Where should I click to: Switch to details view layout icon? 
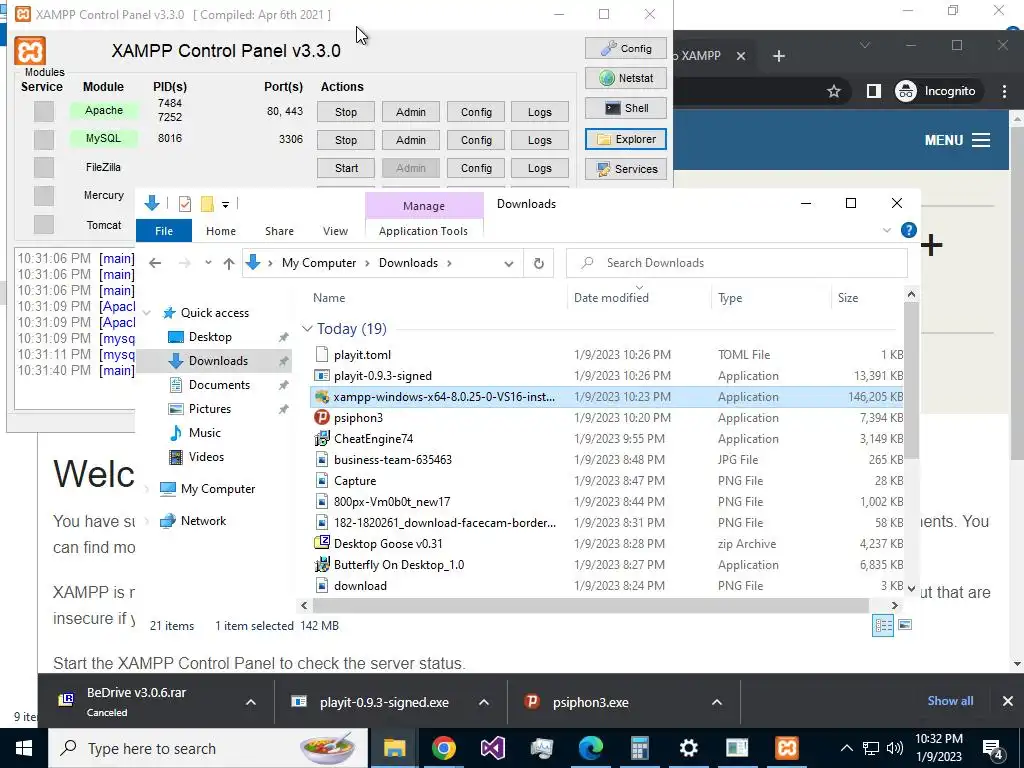coord(883,626)
